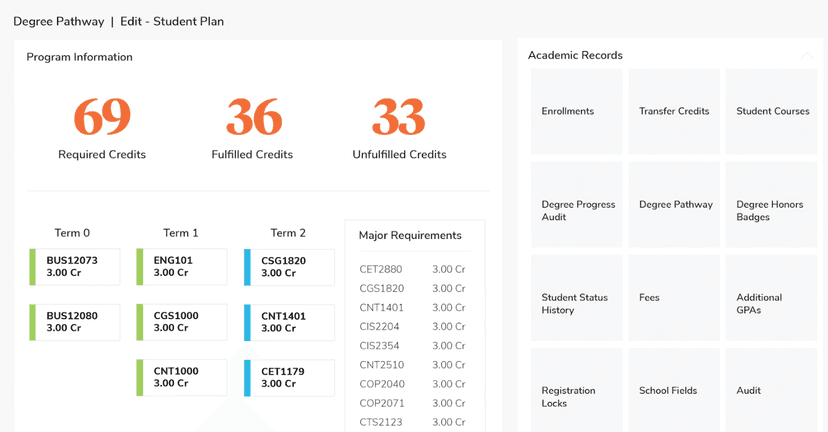Open Registration Locks tile
828x432 pixels.
coord(576,396)
